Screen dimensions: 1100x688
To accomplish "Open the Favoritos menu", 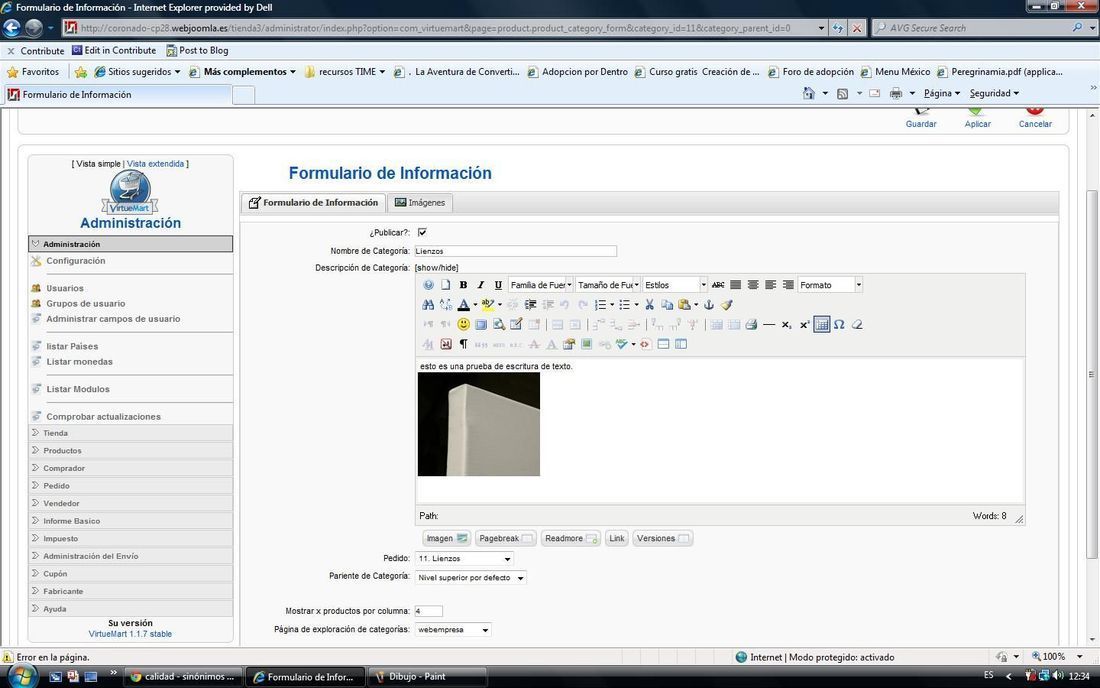I will [x=34, y=72].
